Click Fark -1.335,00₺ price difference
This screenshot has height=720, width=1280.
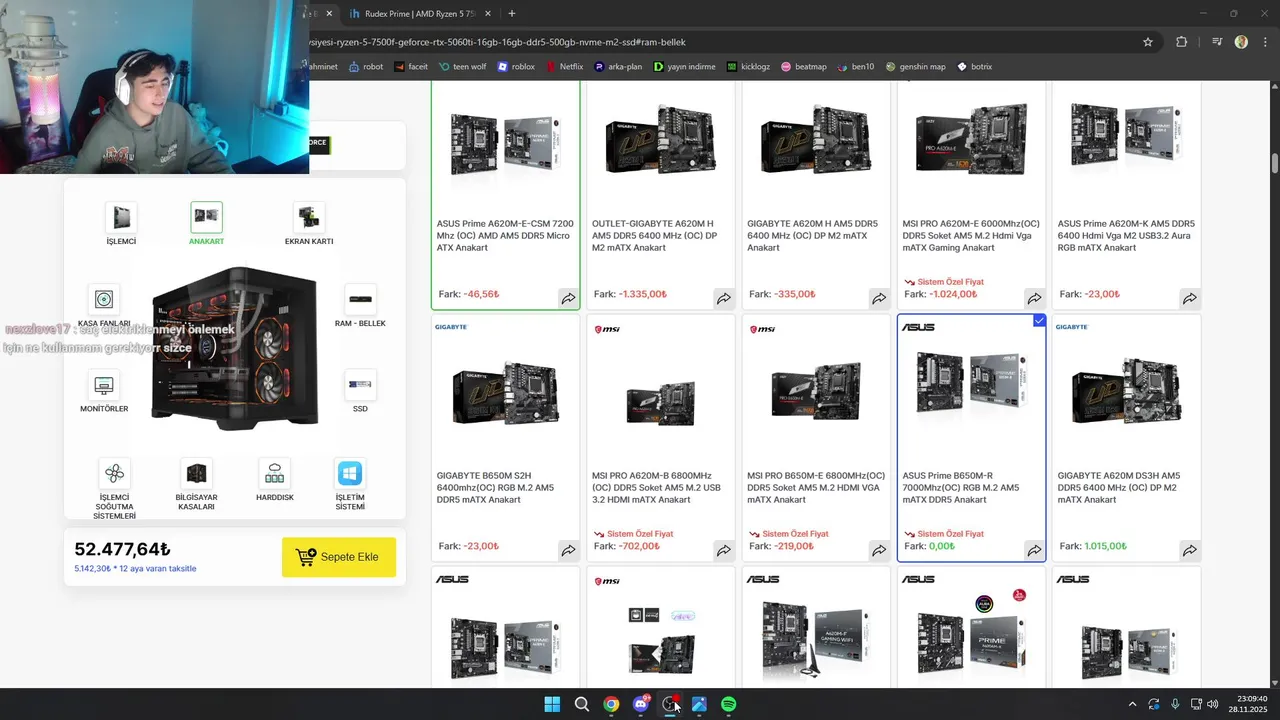click(630, 295)
